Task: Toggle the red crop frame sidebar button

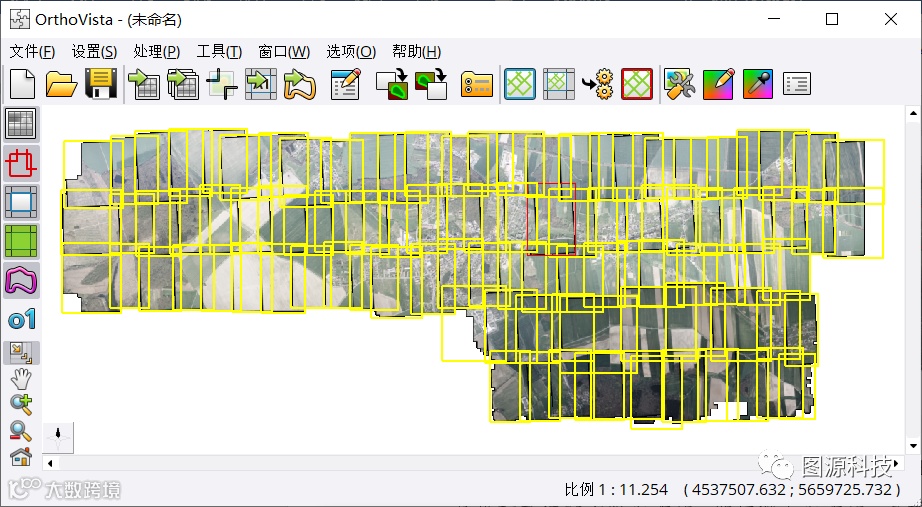Action: coord(21,163)
